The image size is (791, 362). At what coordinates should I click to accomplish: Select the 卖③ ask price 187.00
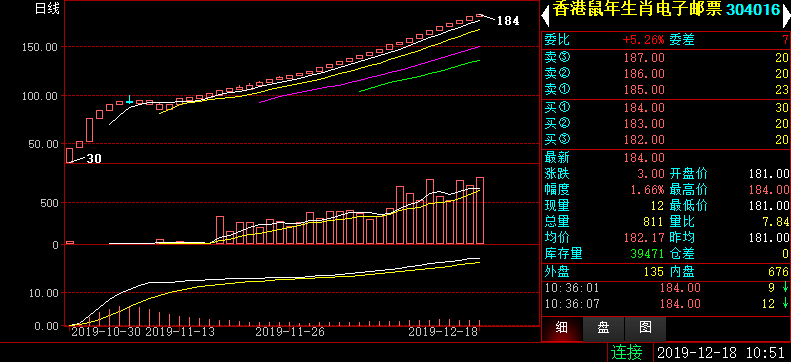pos(644,58)
